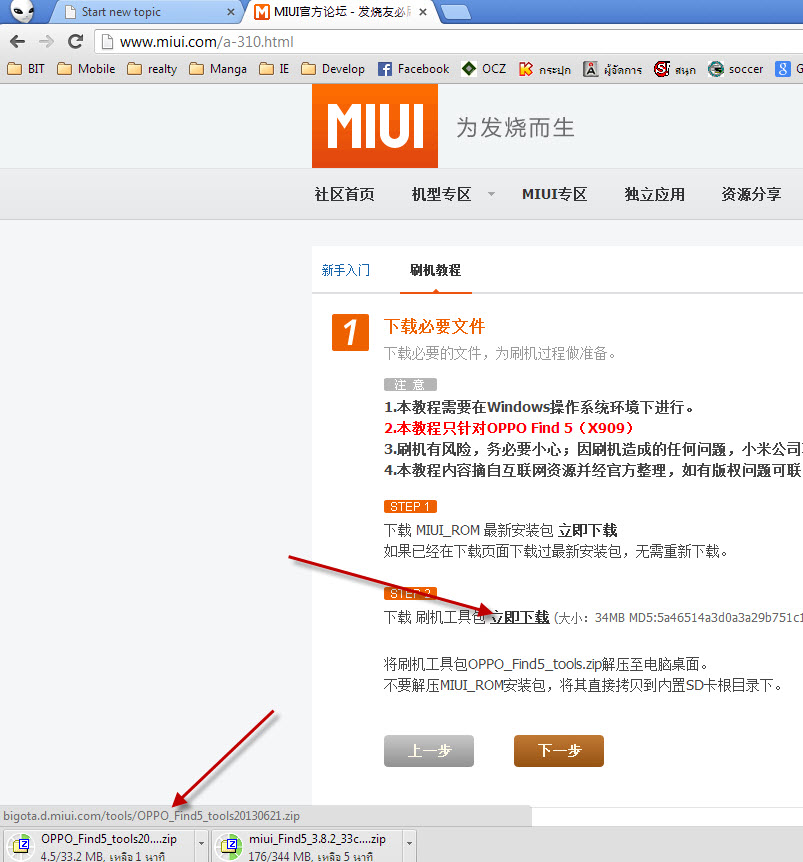Click the STEP 1 label
The width and height of the screenshot is (803, 862).
pyautogui.click(x=410, y=506)
